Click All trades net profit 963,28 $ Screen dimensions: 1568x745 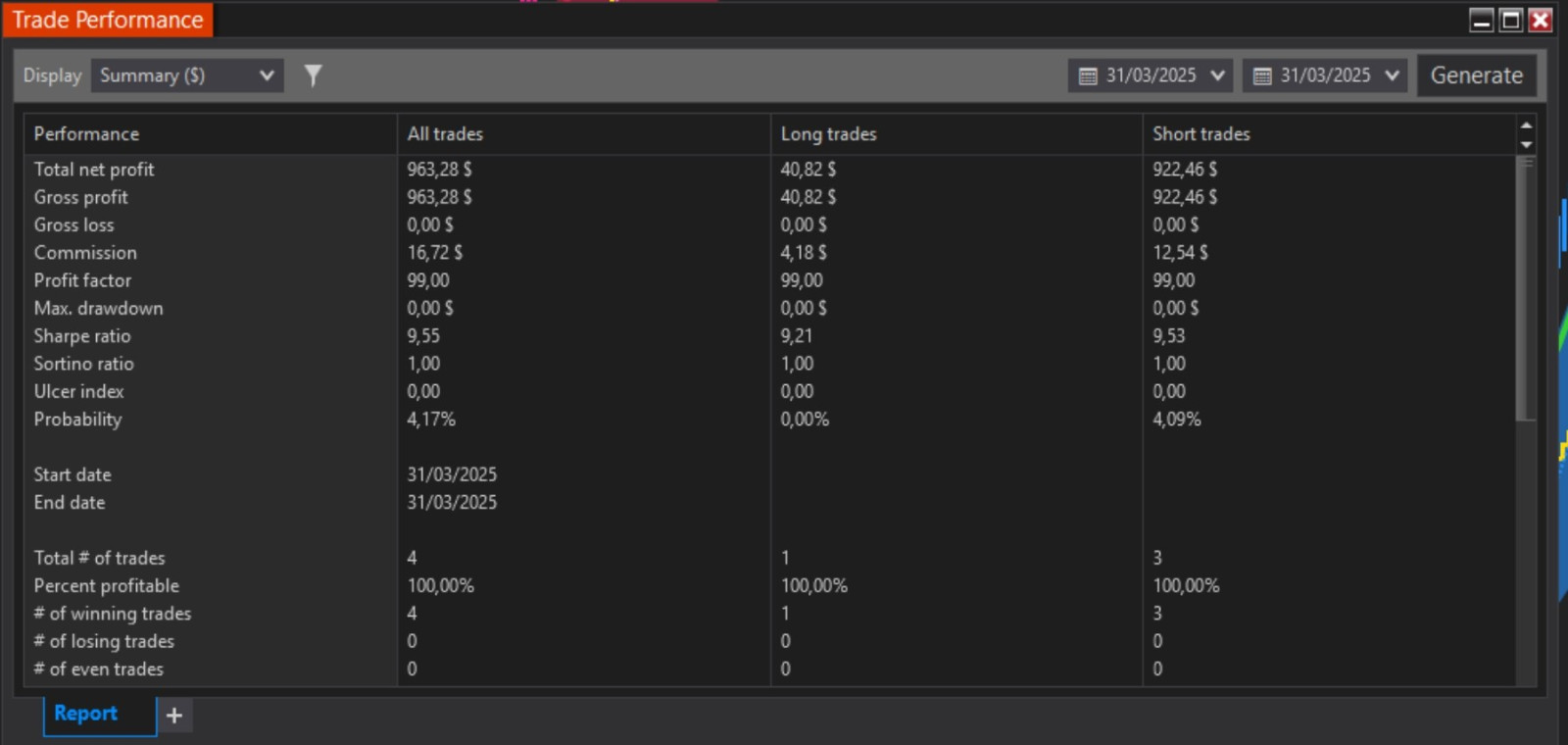[439, 170]
